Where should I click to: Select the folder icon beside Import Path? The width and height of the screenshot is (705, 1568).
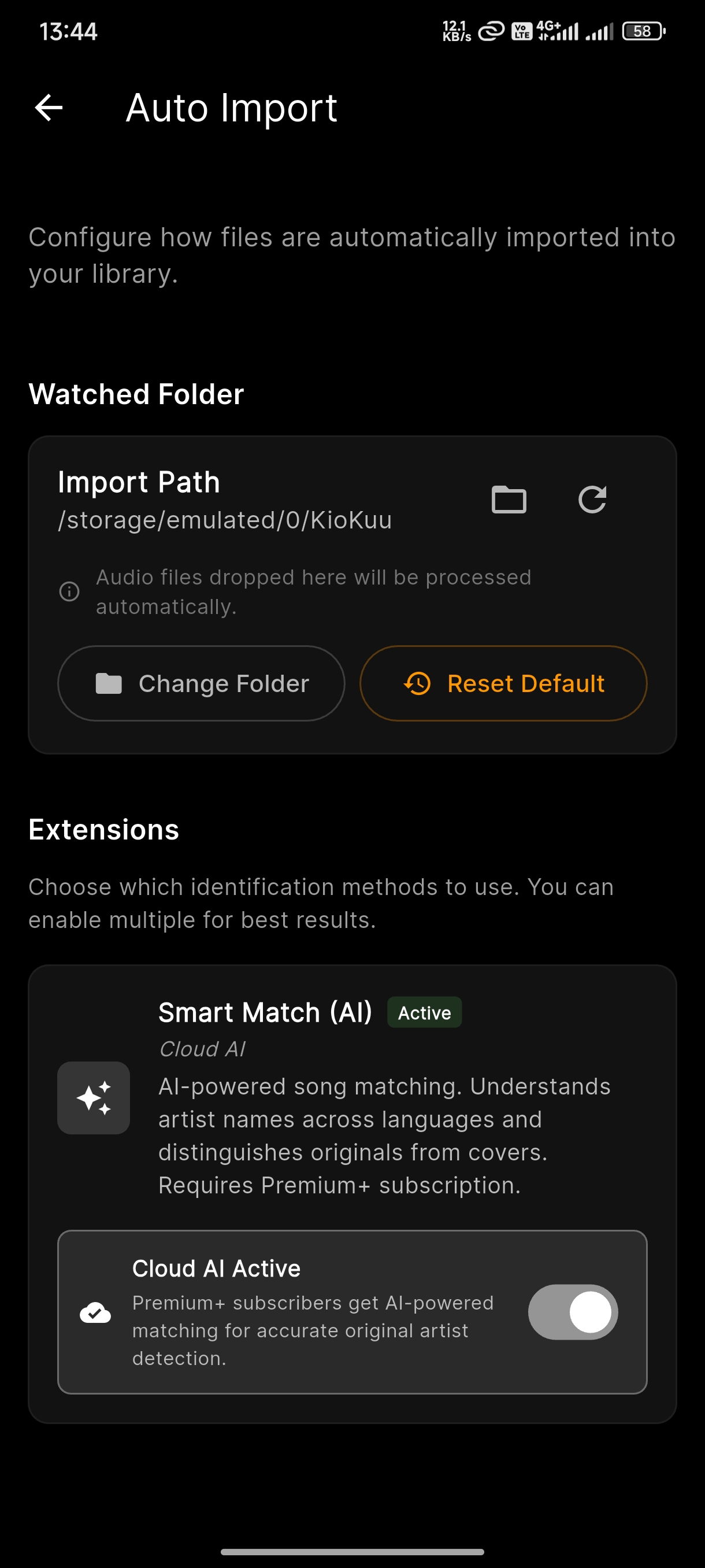pyautogui.click(x=509, y=500)
